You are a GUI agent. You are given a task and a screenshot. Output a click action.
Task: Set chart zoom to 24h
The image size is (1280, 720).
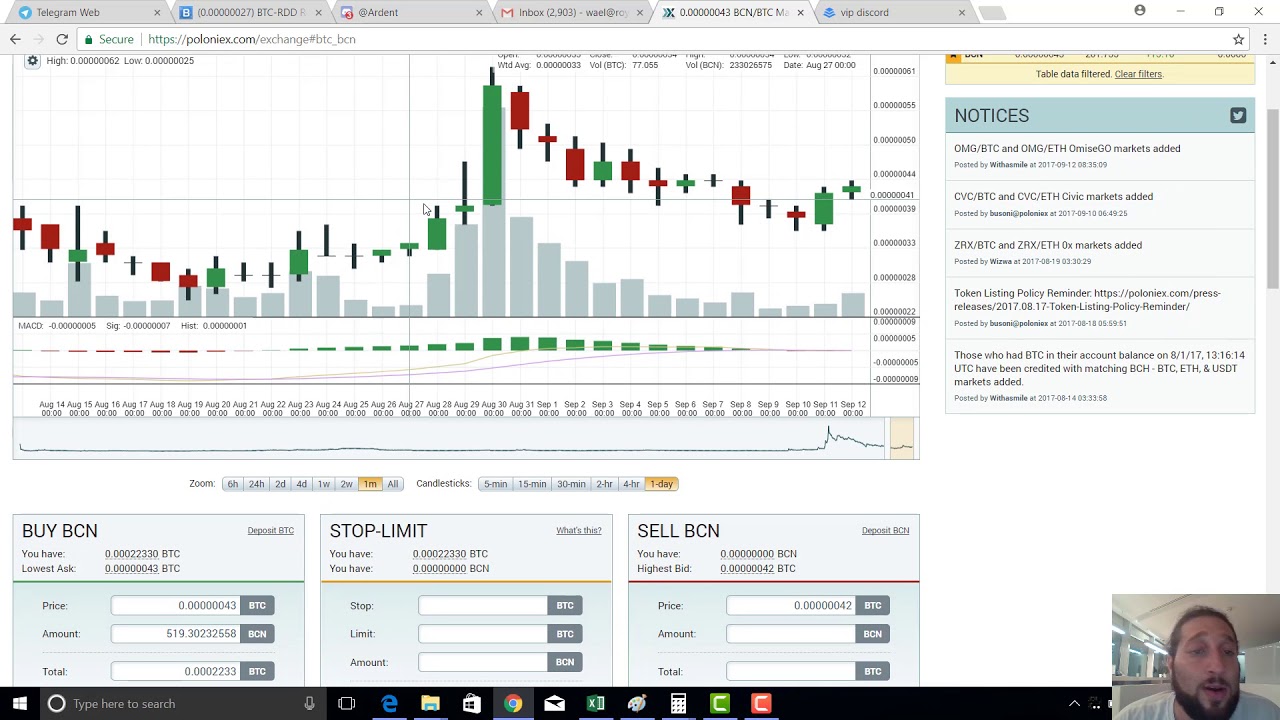[x=256, y=484]
